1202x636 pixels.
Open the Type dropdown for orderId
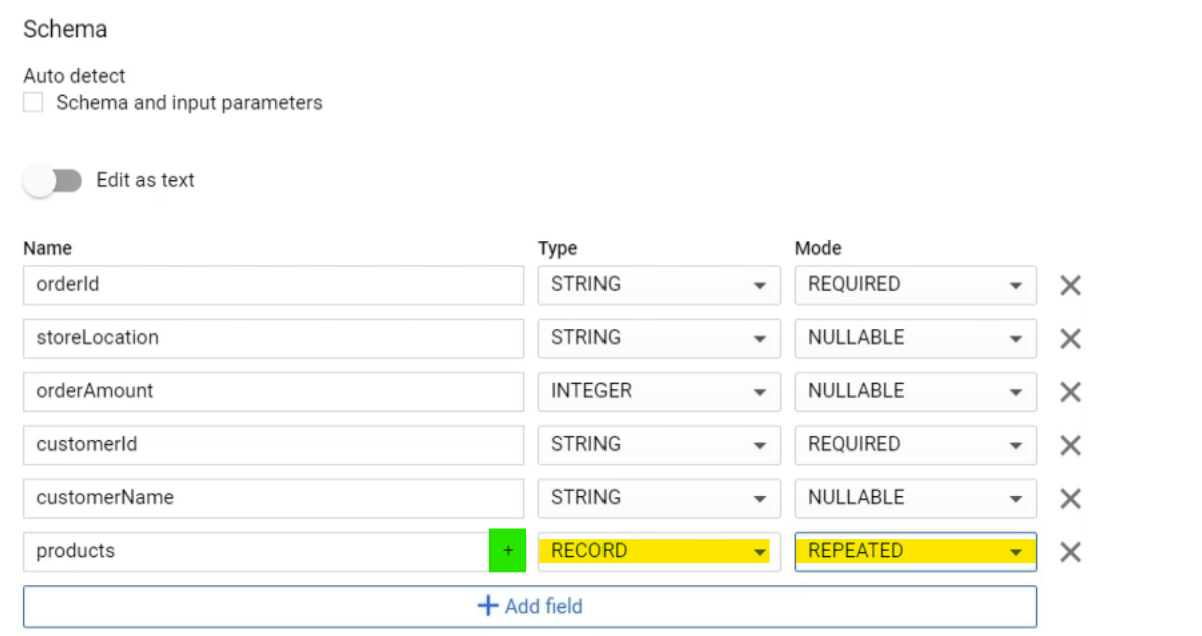click(x=658, y=285)
